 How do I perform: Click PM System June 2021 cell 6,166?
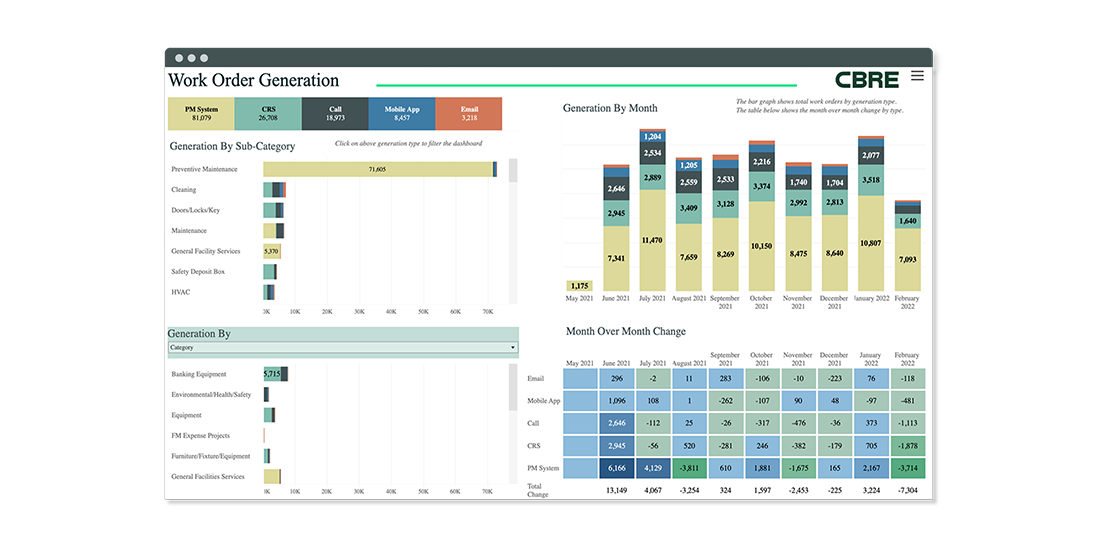coord(616,468)
